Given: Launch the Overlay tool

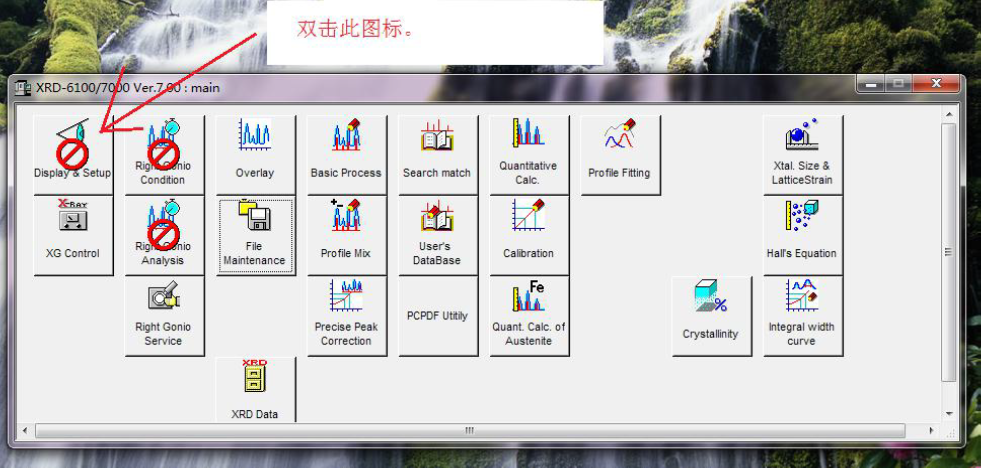Looking at the screenshot, I should click(256, 155).
